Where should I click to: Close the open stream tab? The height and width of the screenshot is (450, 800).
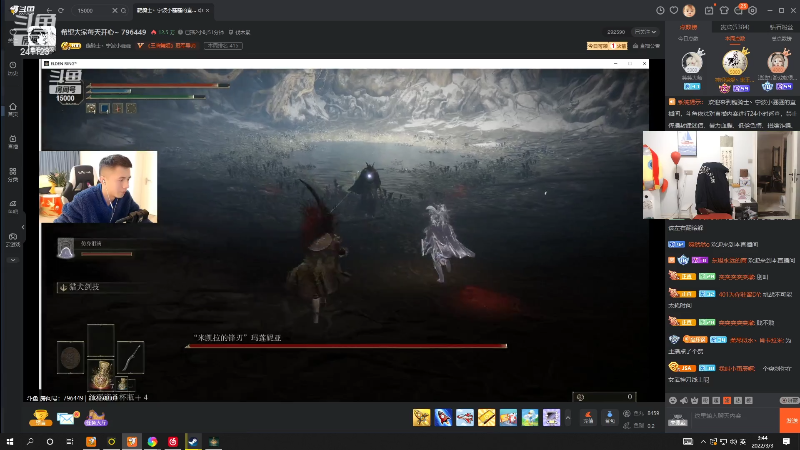point(208,10)
